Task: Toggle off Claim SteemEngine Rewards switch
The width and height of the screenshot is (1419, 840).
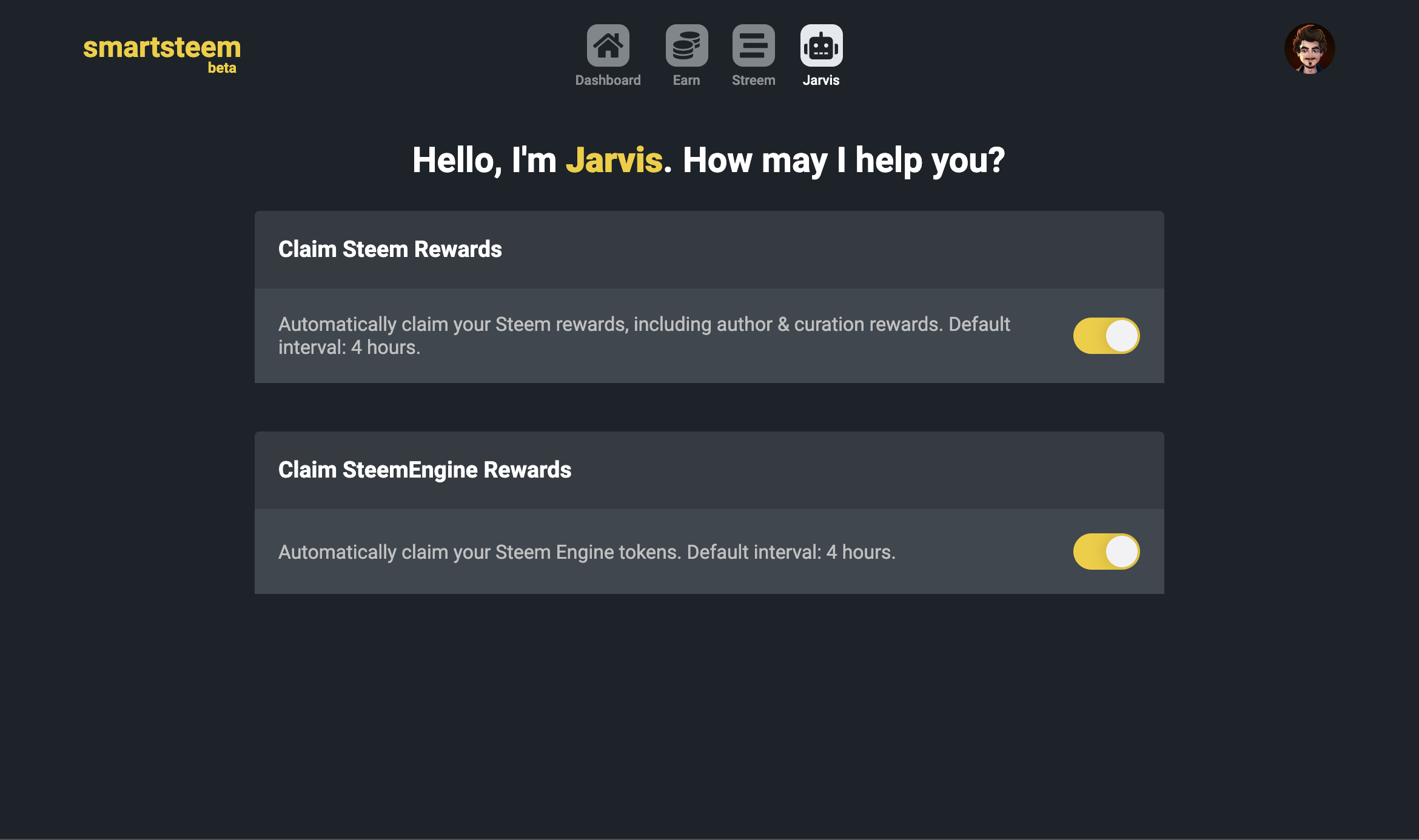Action: pyautogui.click(x=1106, y=552)
